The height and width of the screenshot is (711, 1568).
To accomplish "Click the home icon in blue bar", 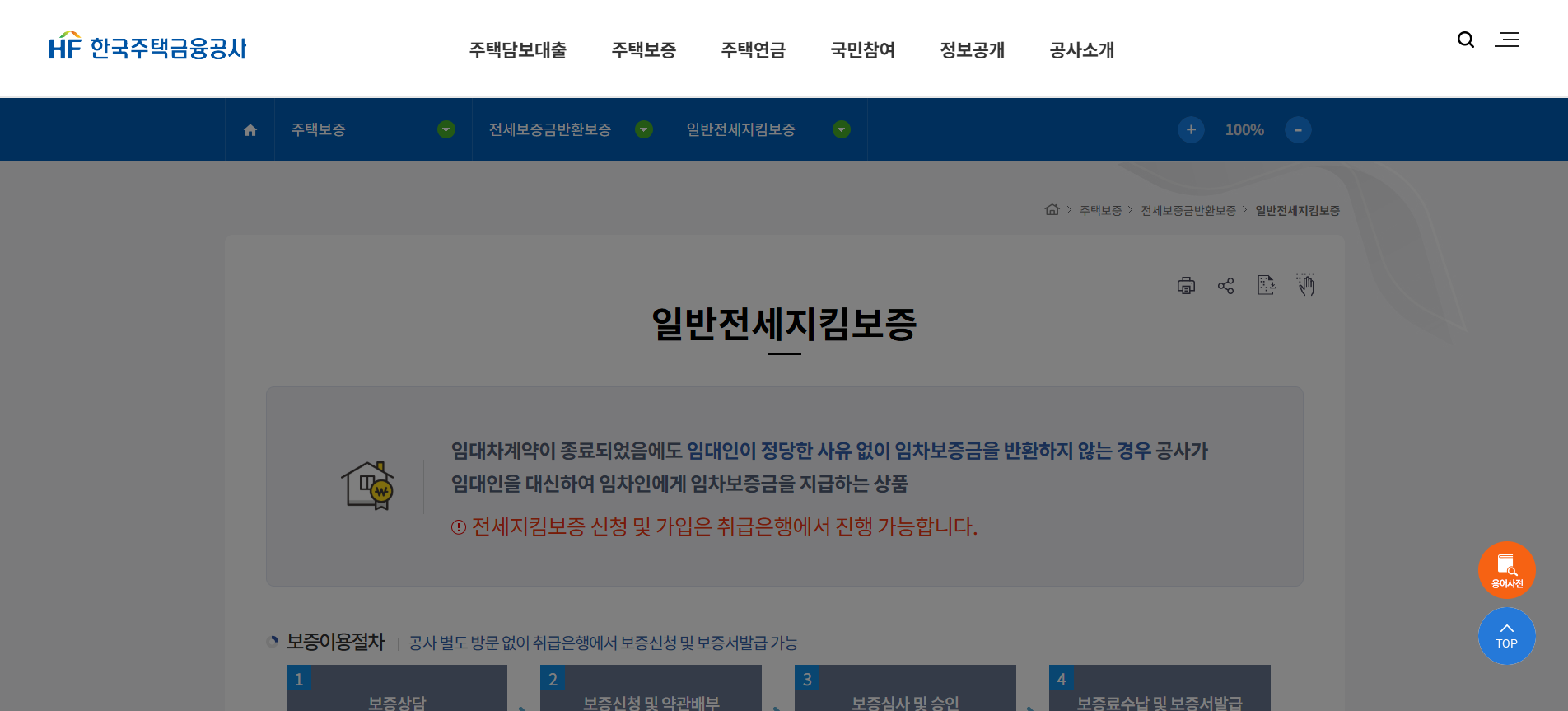I will [x=250, y=130].
